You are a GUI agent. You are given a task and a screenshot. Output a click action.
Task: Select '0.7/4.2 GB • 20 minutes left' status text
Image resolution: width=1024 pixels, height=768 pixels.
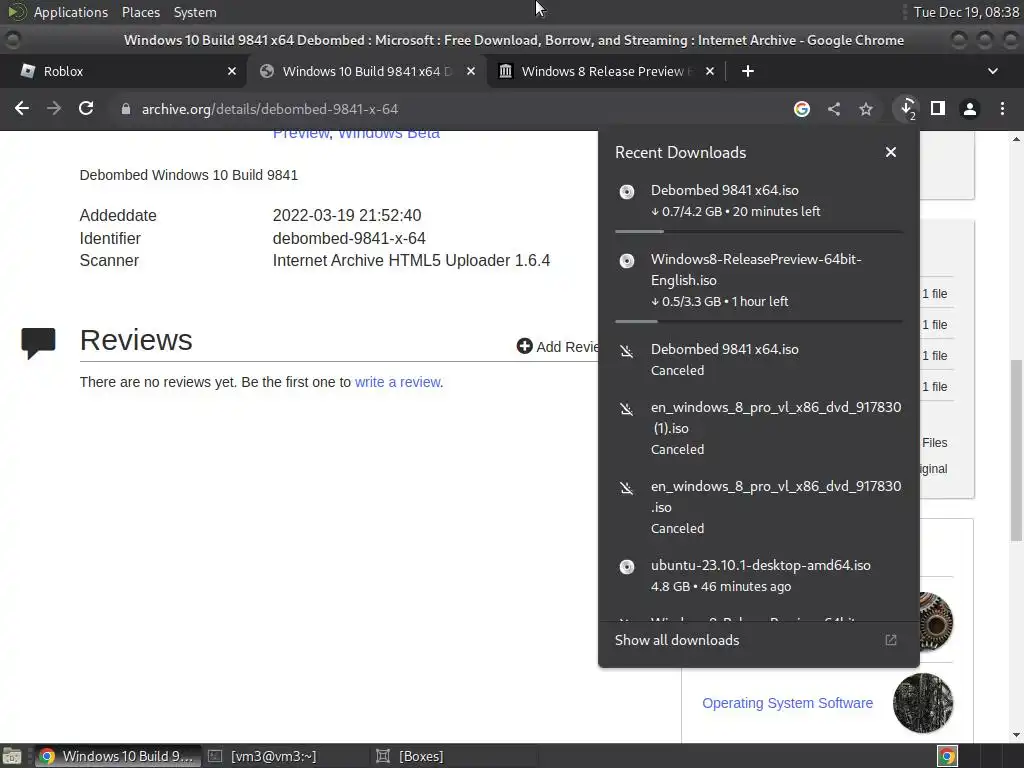[x=735, y=211]
